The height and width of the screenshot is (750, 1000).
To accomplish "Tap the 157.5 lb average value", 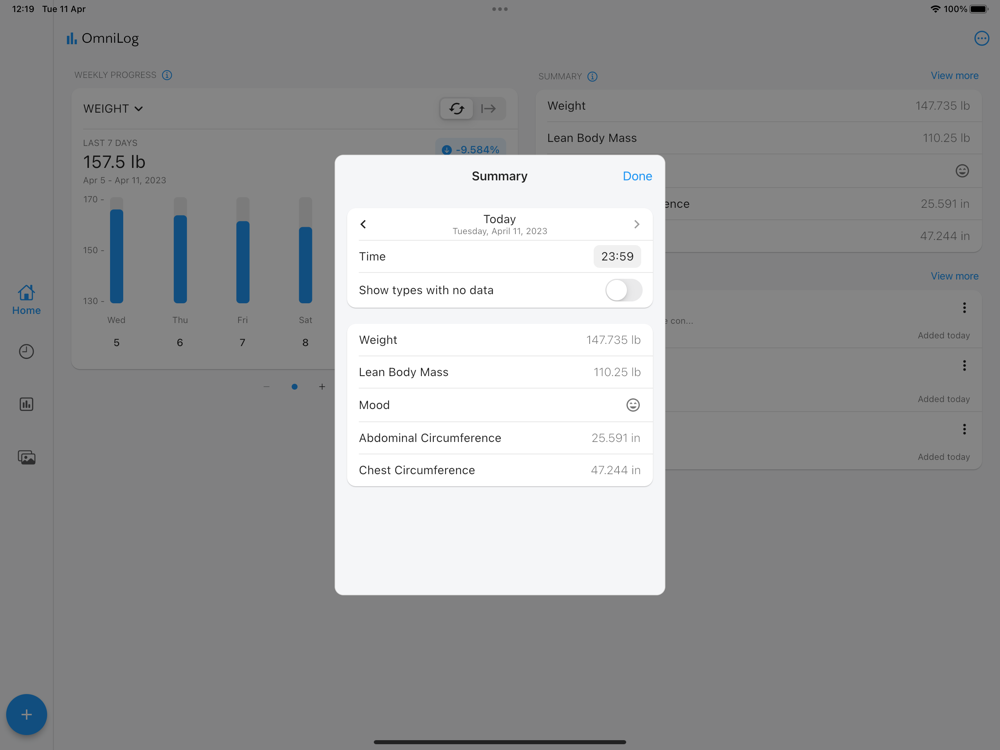I will 114,162.
